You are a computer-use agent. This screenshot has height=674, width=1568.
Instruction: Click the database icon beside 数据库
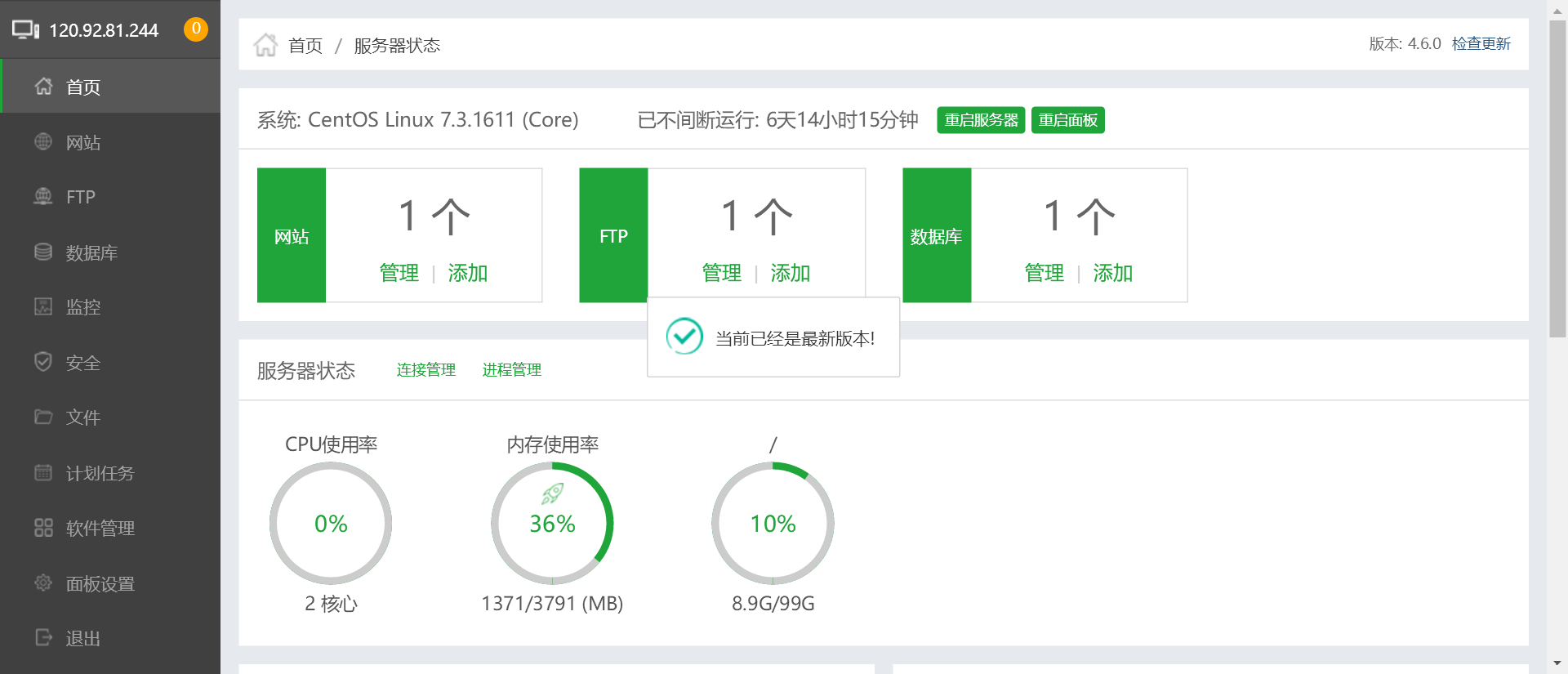click(x=43, y=252)
